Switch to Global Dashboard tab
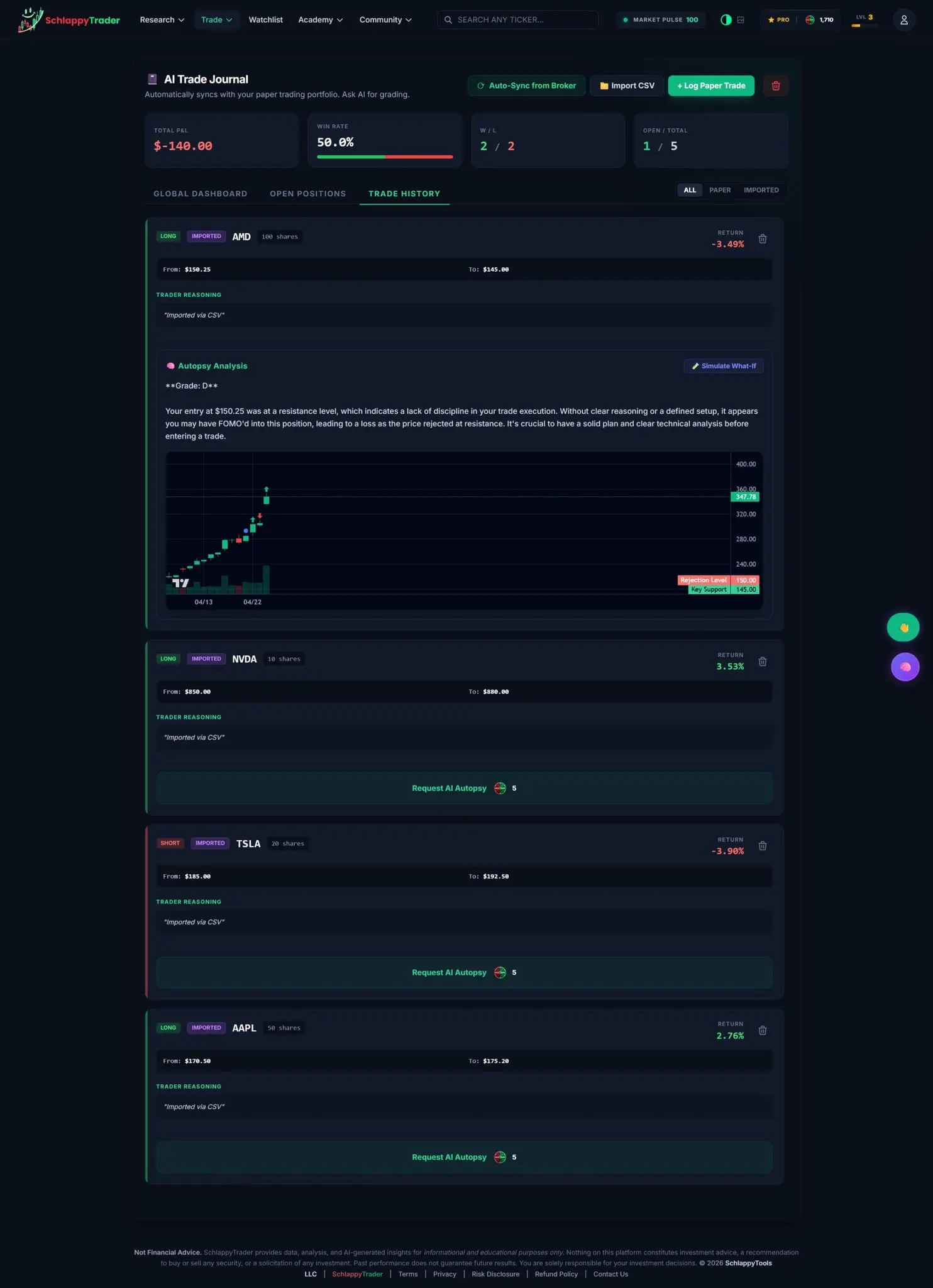933x1288 pixels. (201, 194)
